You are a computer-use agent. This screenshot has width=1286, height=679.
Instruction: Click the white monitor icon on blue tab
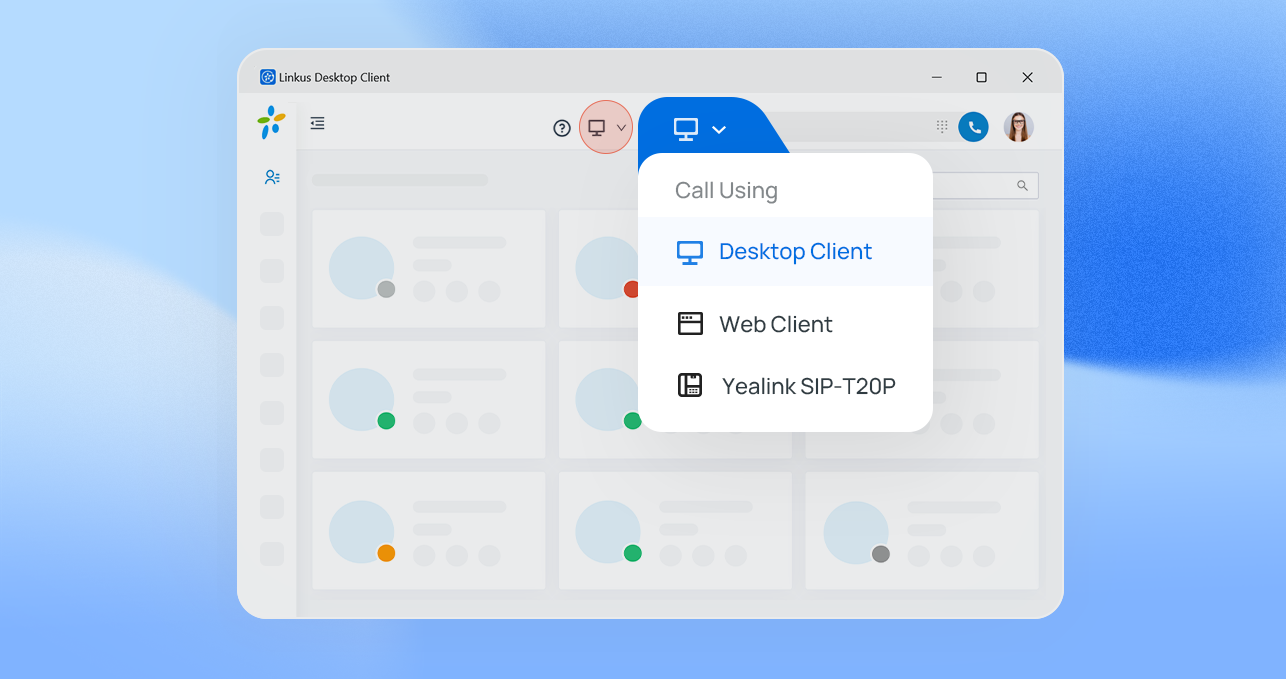(685, 129)
